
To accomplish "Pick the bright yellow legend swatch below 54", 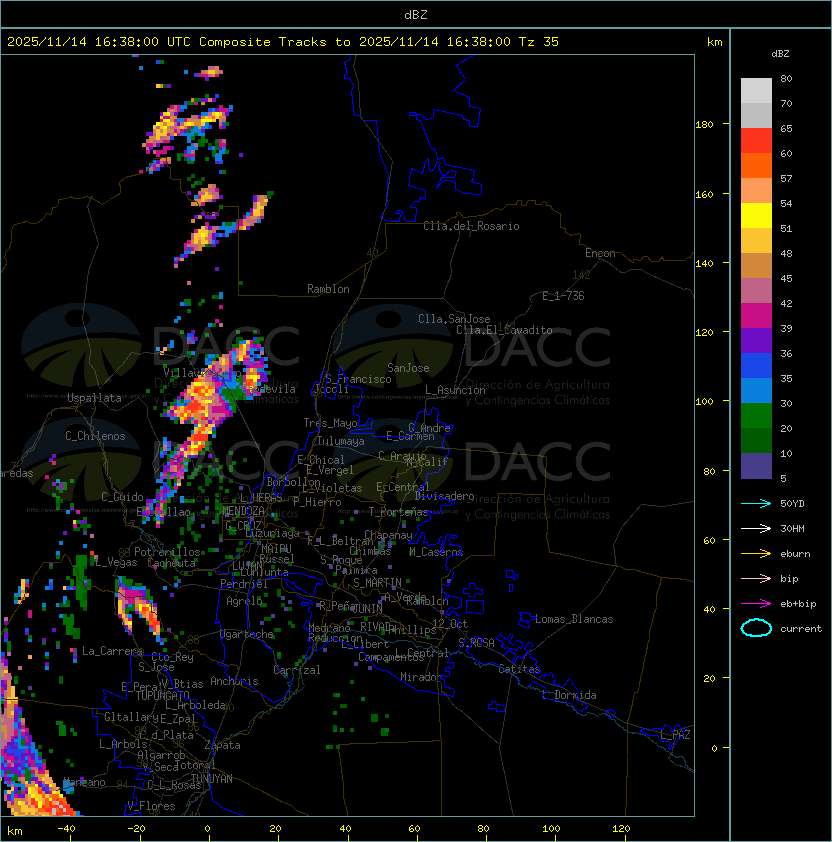I will [x=756, y=216].
